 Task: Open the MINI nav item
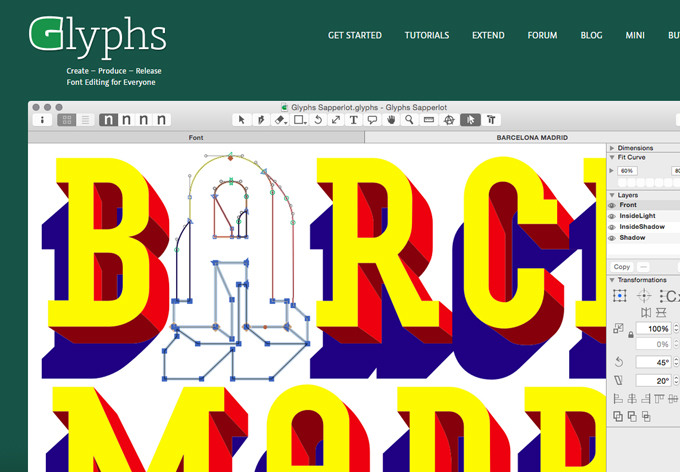tap(635, 36)
